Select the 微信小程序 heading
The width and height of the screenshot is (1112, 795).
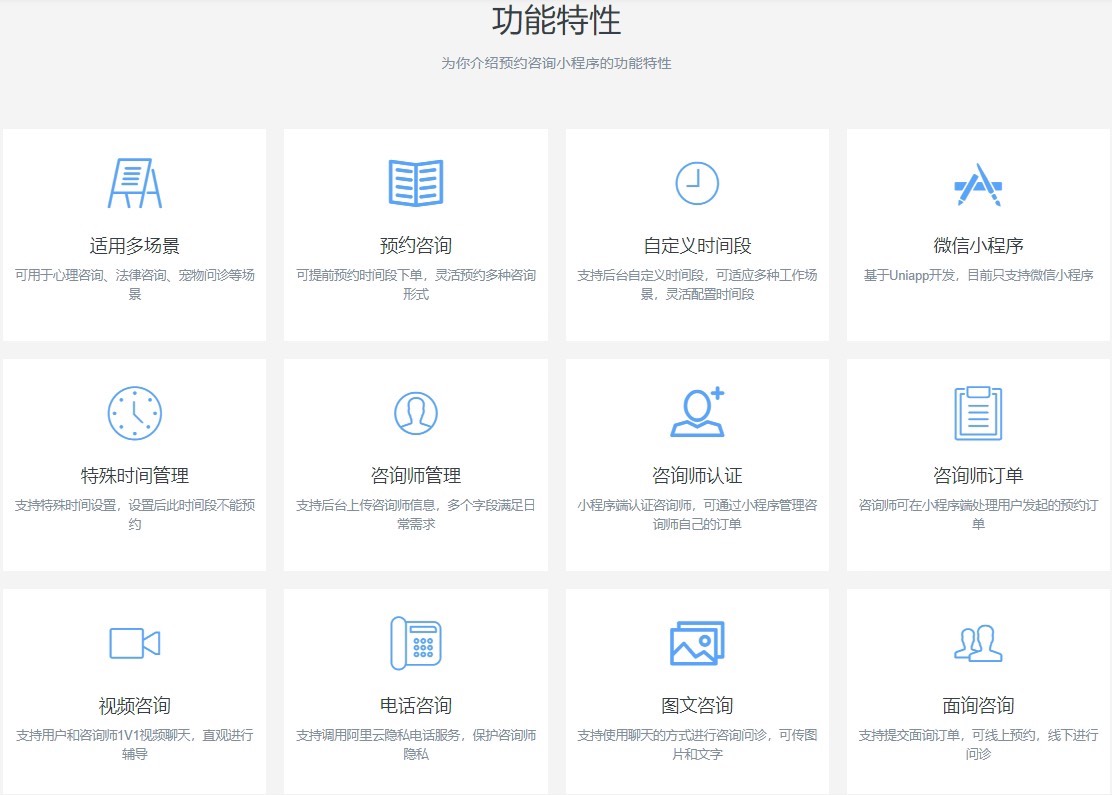(978, 245)
